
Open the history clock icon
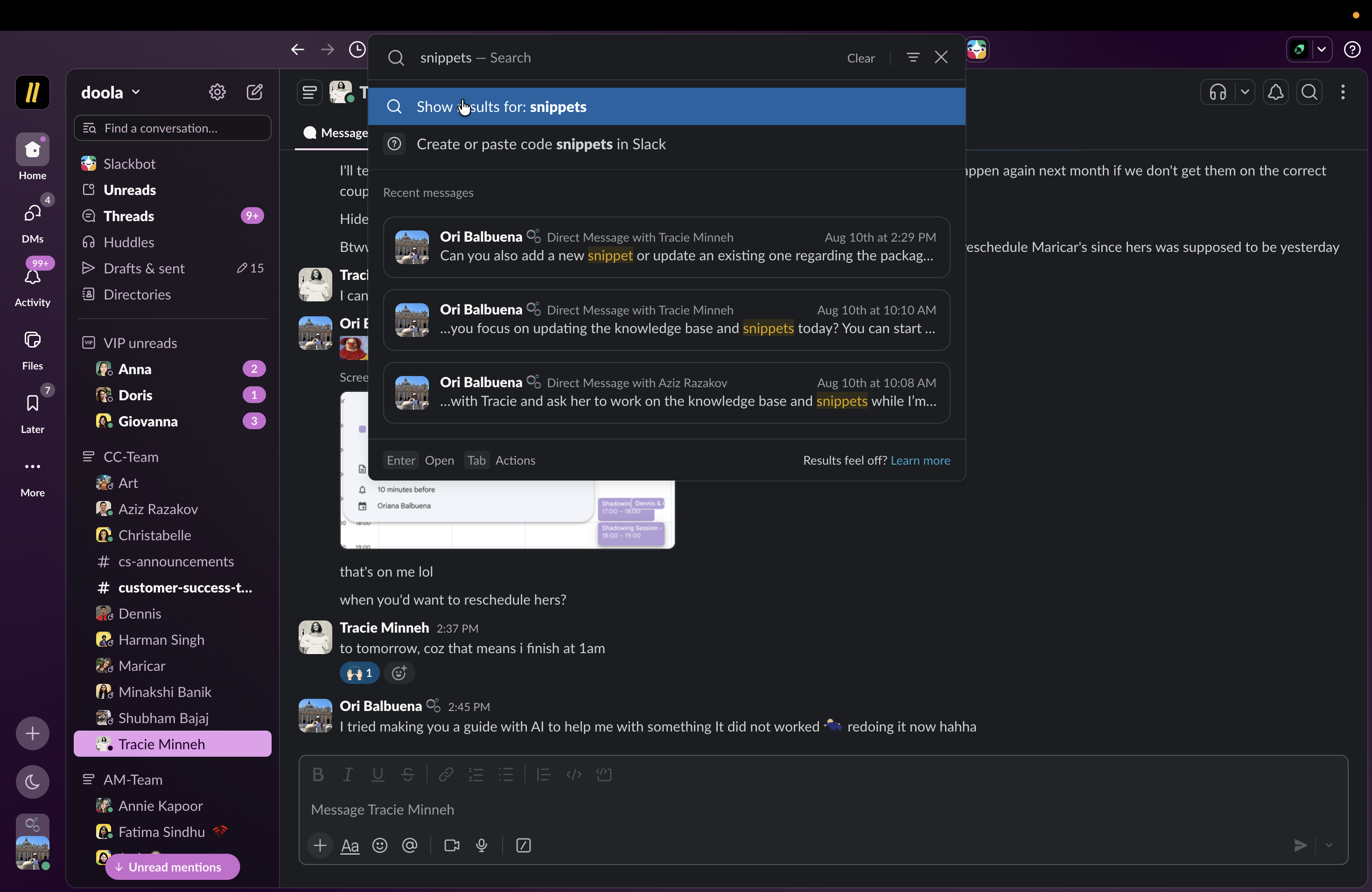[x=357, y=49]
